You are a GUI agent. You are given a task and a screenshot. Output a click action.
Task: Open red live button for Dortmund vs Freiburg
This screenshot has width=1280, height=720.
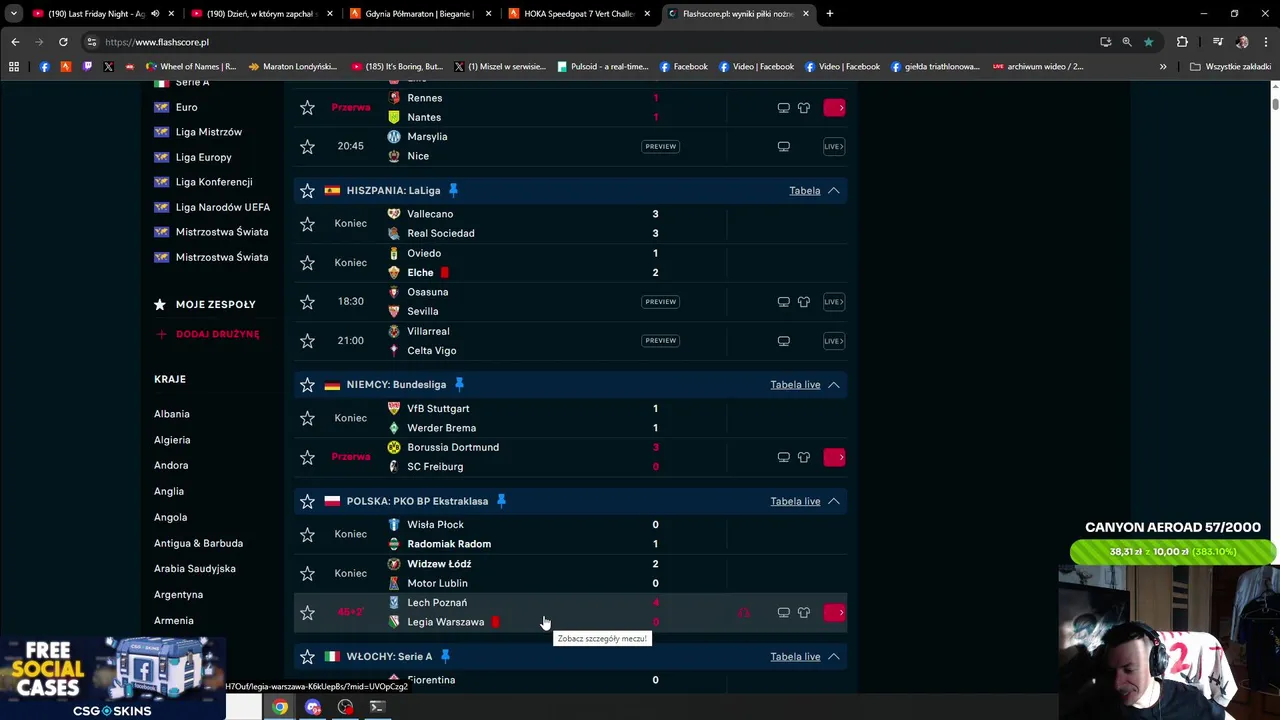pos(834,457)
